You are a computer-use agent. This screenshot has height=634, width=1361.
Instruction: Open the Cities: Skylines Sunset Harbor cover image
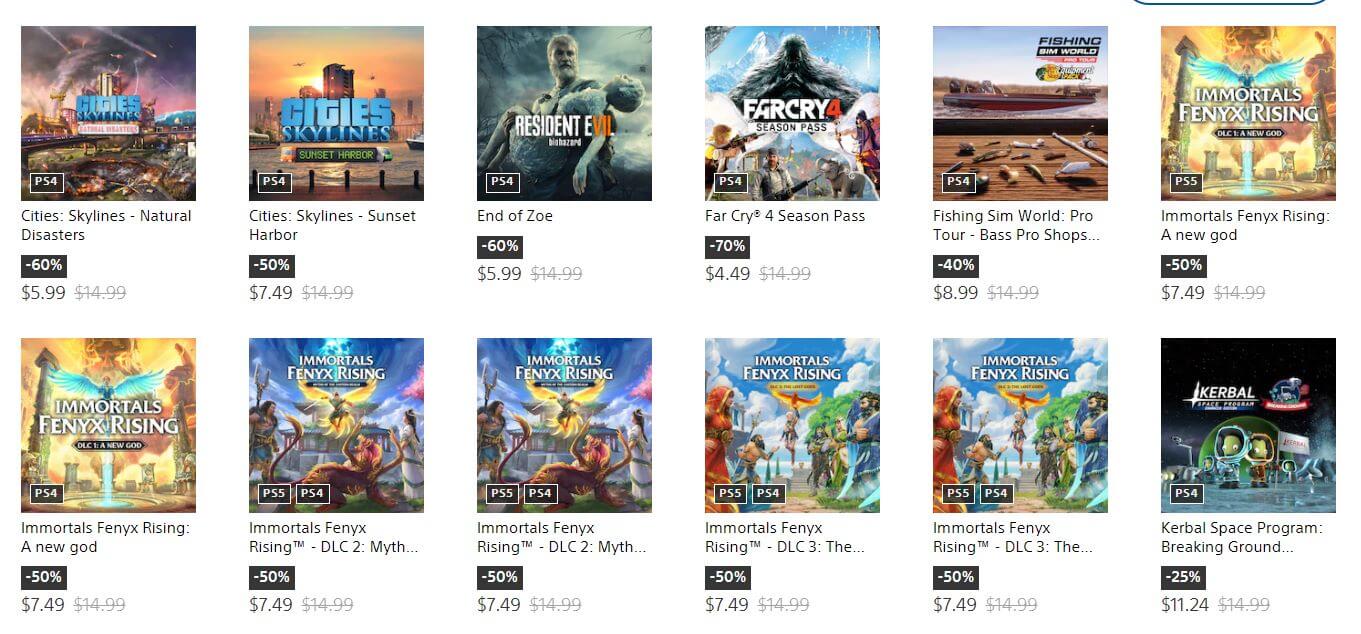(x=336, y=113)
